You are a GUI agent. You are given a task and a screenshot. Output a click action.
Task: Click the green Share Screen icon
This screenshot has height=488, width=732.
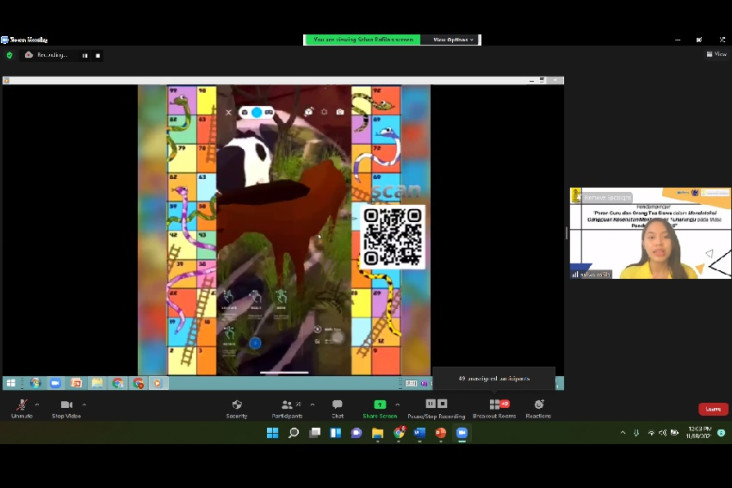(380, 404)
